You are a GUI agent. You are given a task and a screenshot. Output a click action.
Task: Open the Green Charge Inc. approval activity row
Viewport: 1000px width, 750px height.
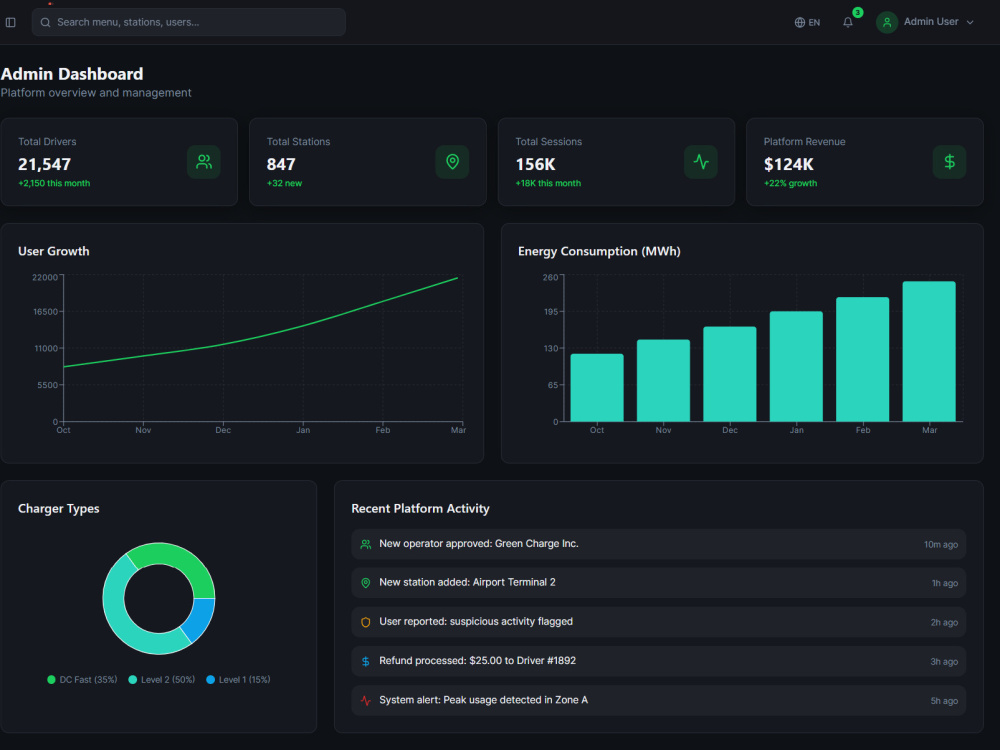658,544
